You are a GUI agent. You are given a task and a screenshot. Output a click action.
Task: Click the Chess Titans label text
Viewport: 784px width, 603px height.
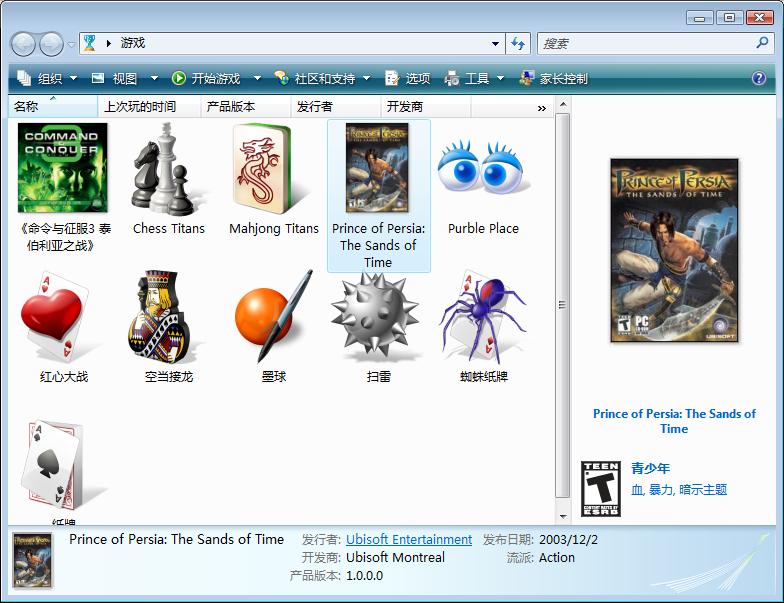tap(169, 228)
